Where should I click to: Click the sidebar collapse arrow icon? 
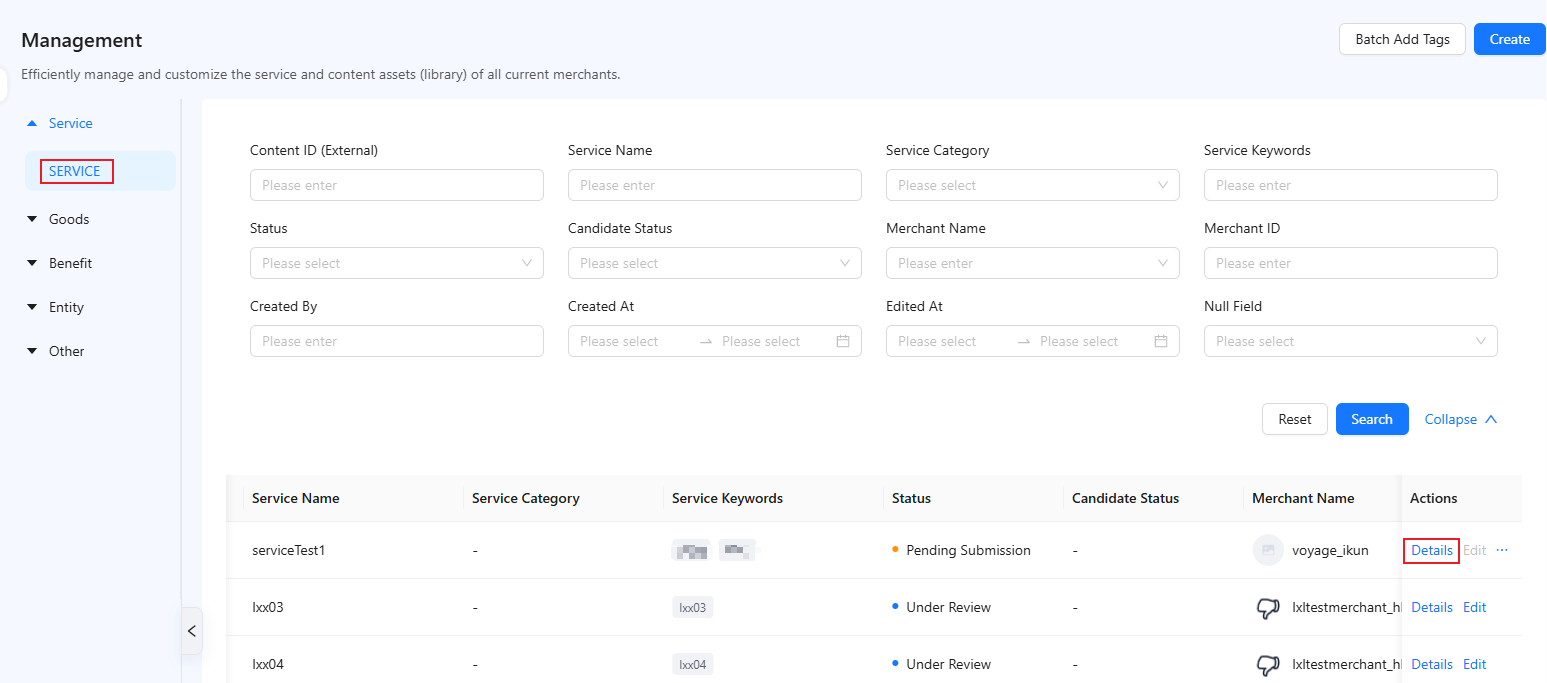192,631
